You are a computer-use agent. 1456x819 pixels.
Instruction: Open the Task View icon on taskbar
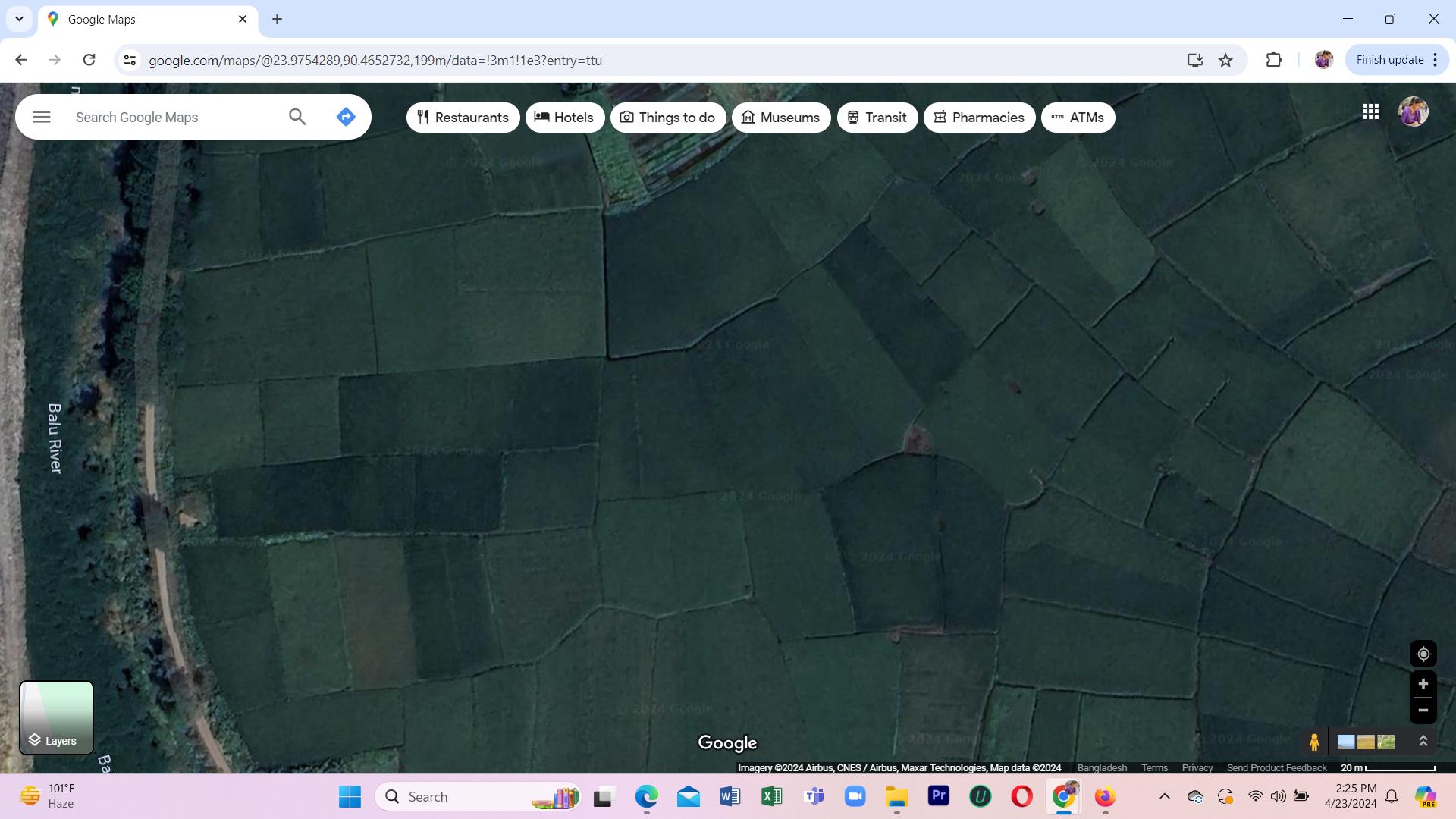603,796
